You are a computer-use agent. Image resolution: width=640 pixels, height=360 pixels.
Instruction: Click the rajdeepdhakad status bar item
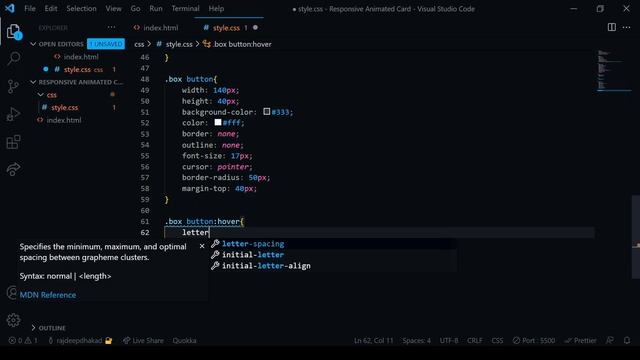coord(80,340)
